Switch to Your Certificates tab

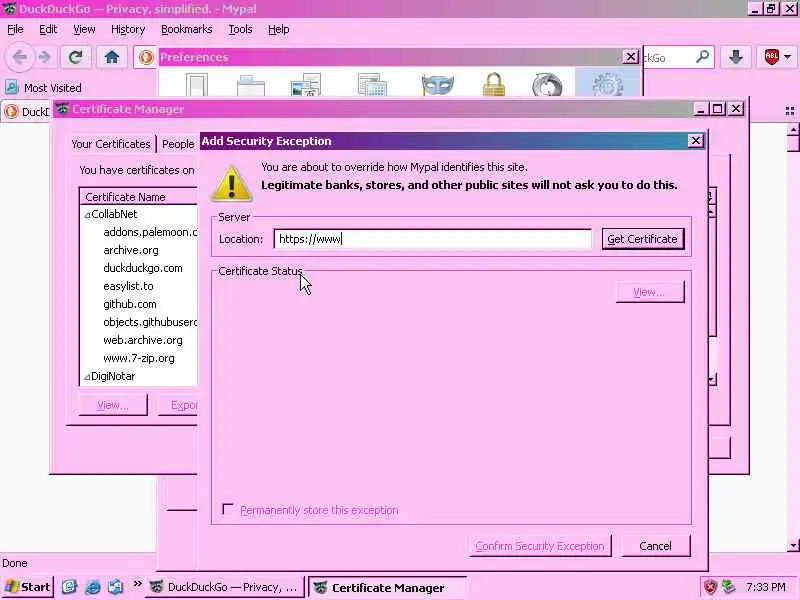[111, 144]
